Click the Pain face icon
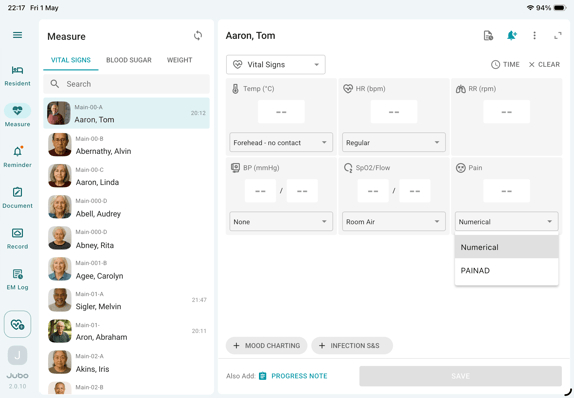574x398 pixels. point(461,168)
